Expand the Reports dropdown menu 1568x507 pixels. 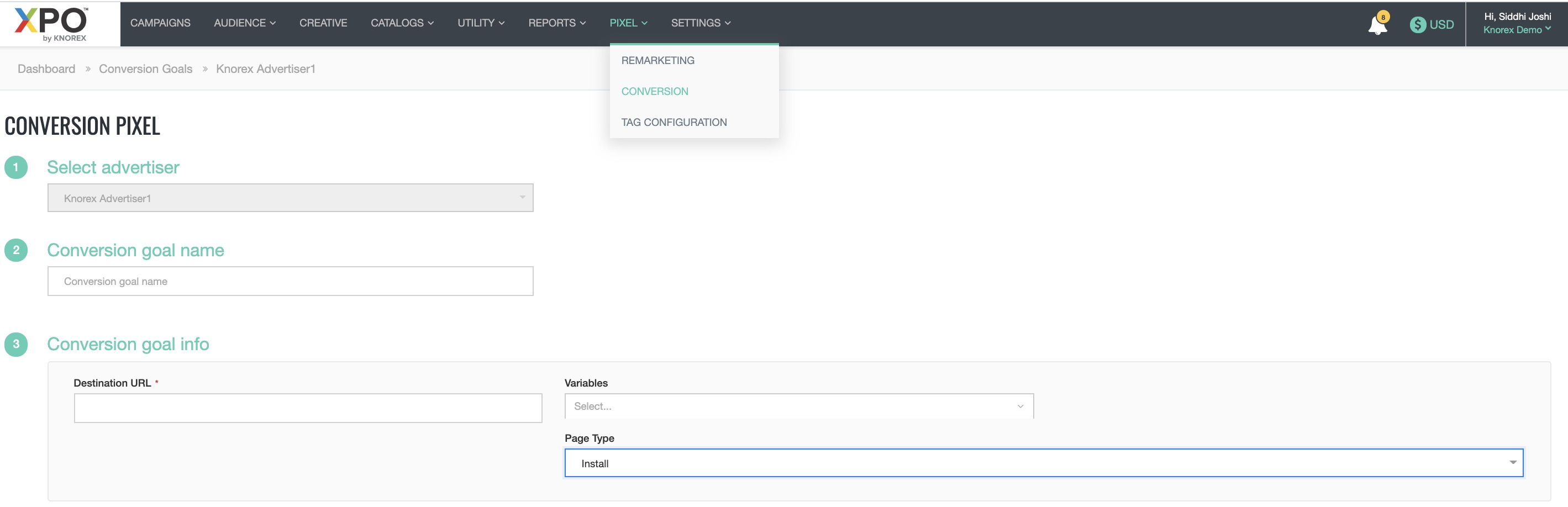[x=556, y=23]
